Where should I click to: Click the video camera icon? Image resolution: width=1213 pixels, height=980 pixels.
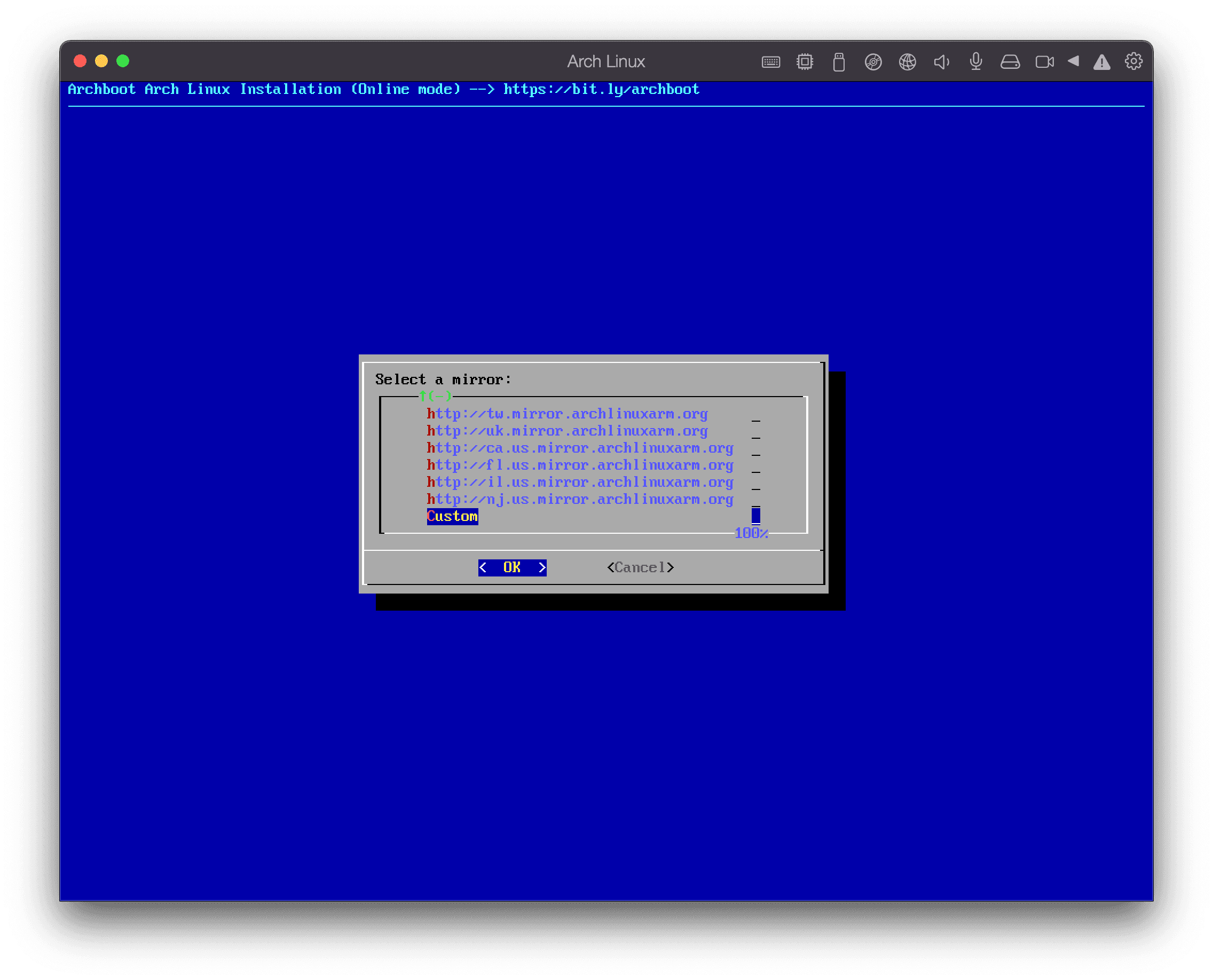coord(1044,61)
